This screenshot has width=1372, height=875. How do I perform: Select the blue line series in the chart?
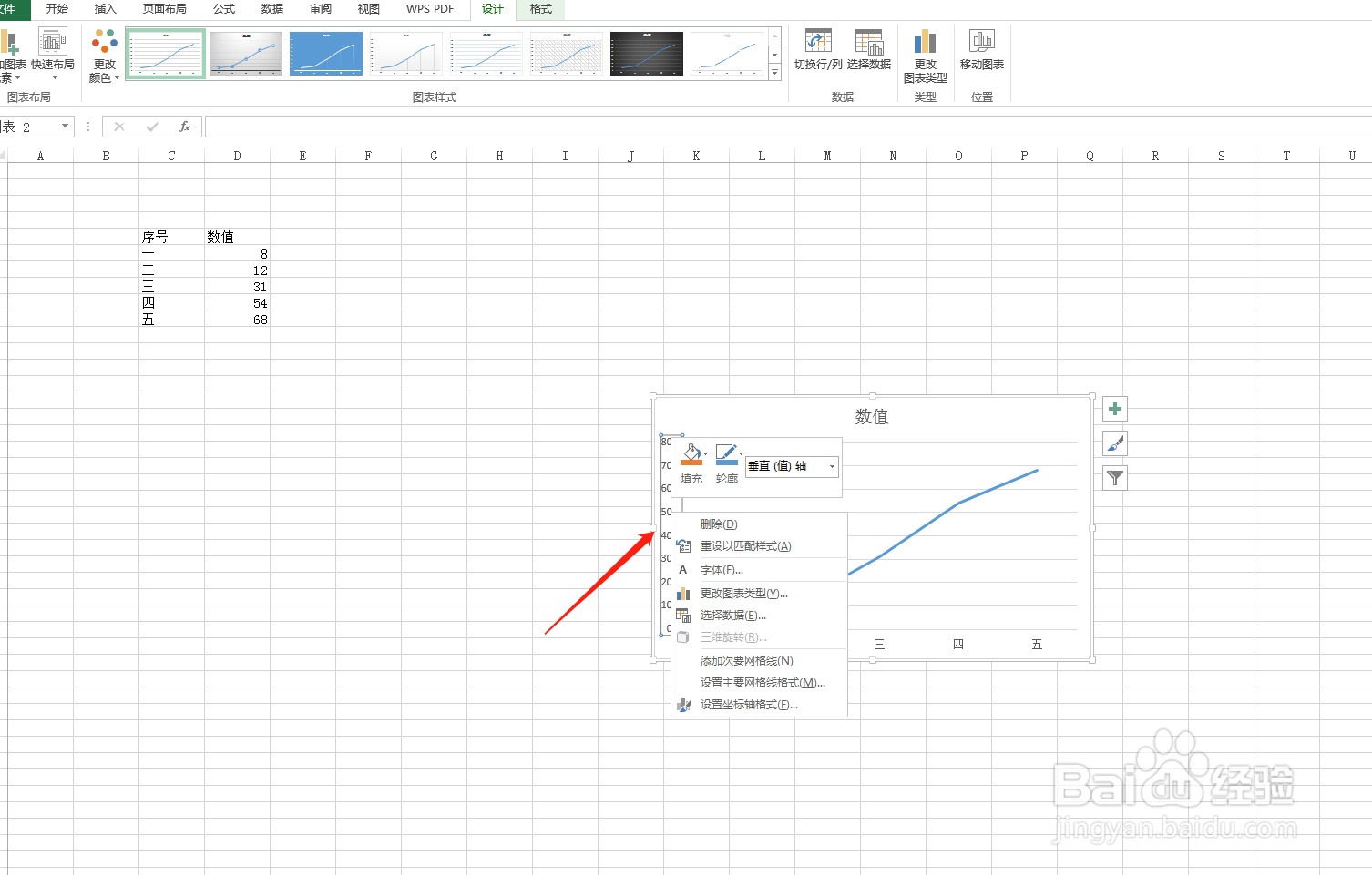[x=958, y=502]
